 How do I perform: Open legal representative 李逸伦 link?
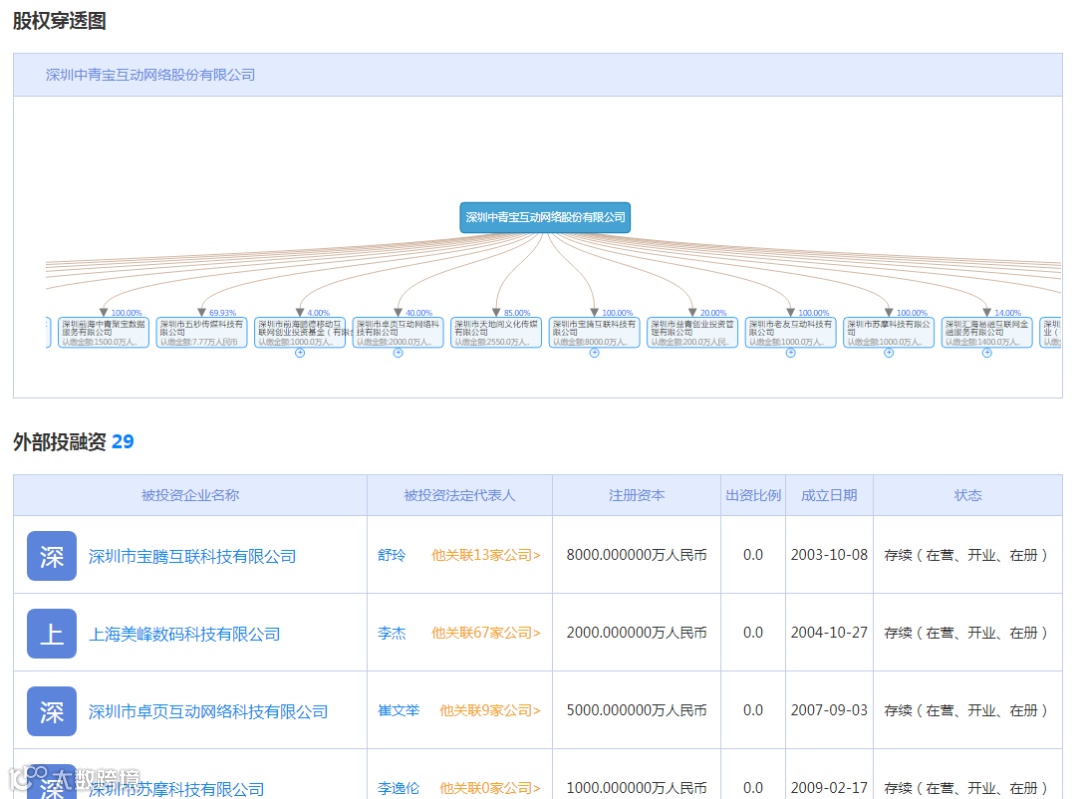click(398, 788)
